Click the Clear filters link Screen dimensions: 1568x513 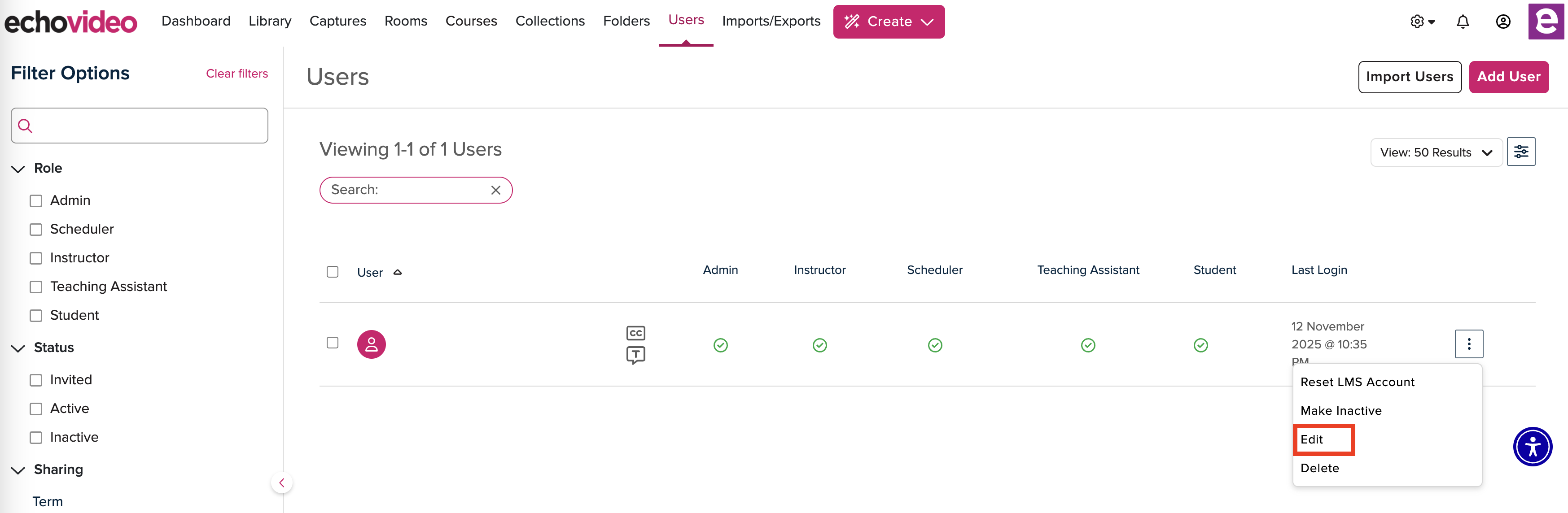tap(237, 74)
